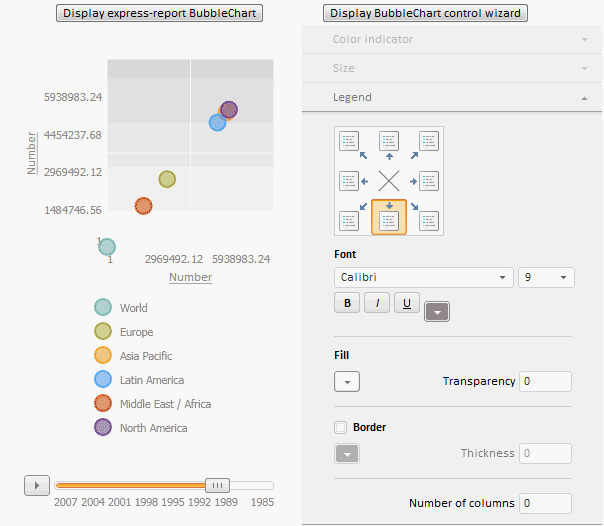Set legend position to top-left
The height and width of the screenshot is (526, 604).
click(x=349, y=143)
